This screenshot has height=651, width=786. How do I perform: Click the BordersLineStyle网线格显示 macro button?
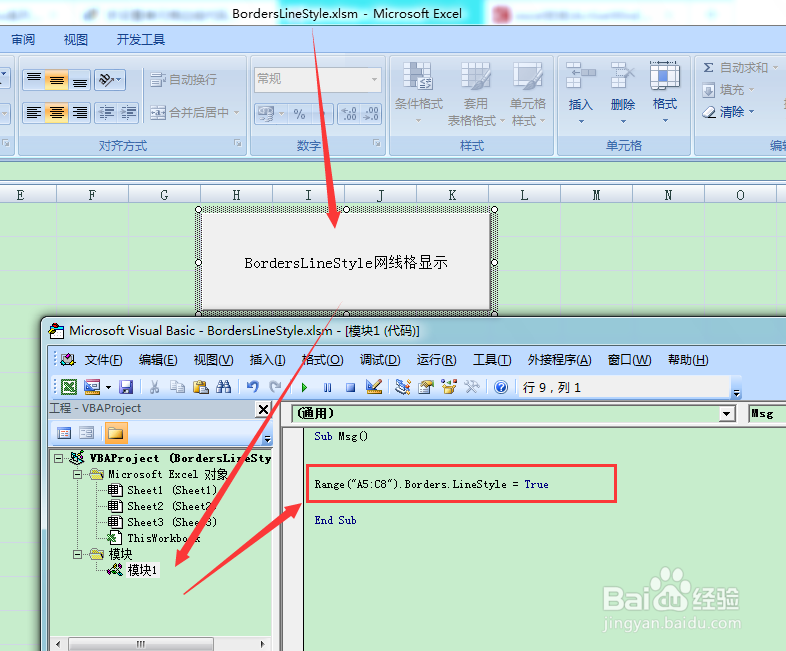click(x=346, y=261)
